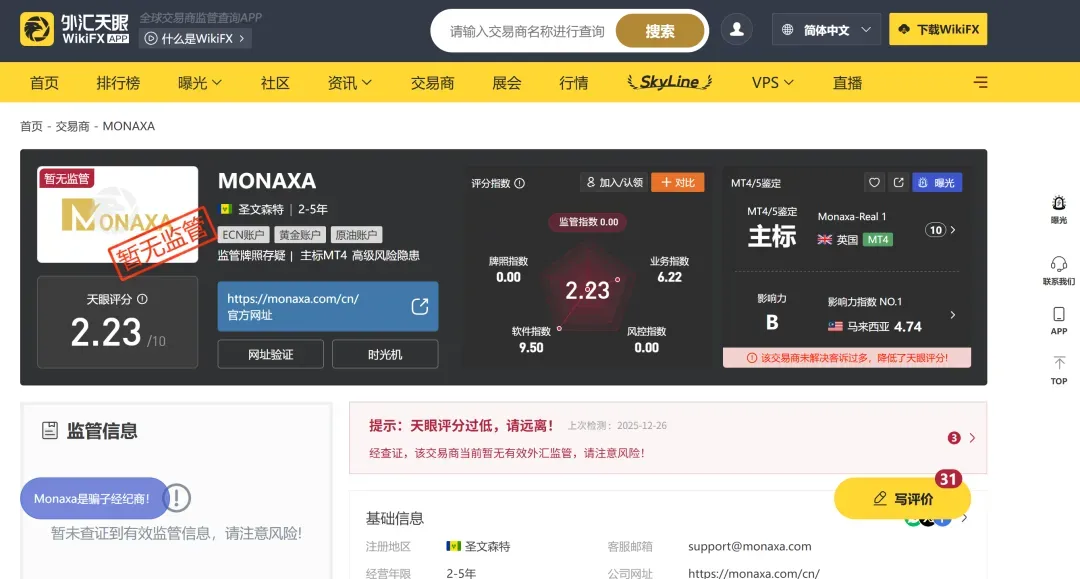Click 首页 in the breadcrumb
The height and width of the screenshot is (579, 1080).
tap(31, 126)
